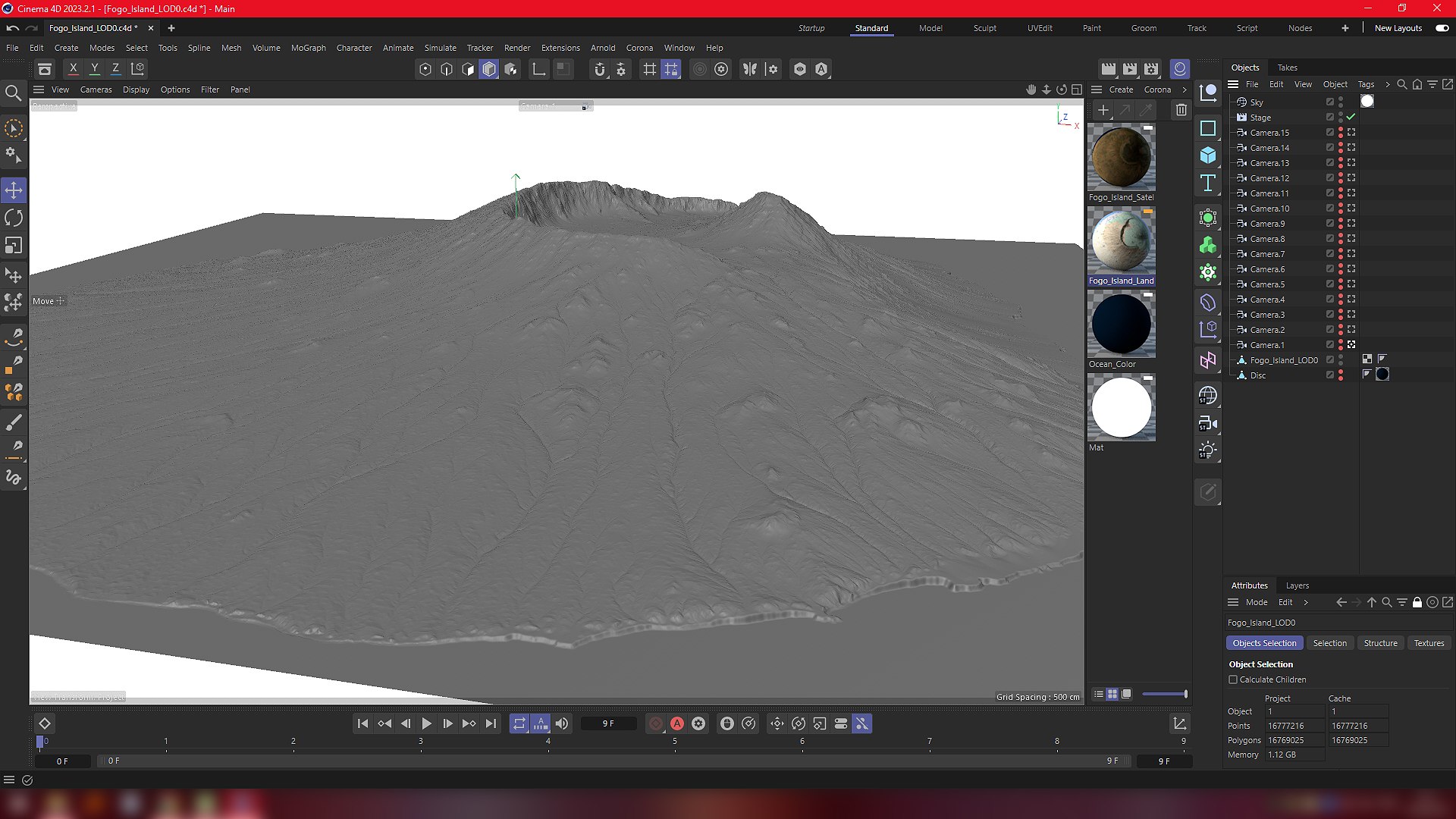Open Attributes hamburger menu
Image resolution: width=1456 pixels, height=819 pixels.
point(1233,602)
